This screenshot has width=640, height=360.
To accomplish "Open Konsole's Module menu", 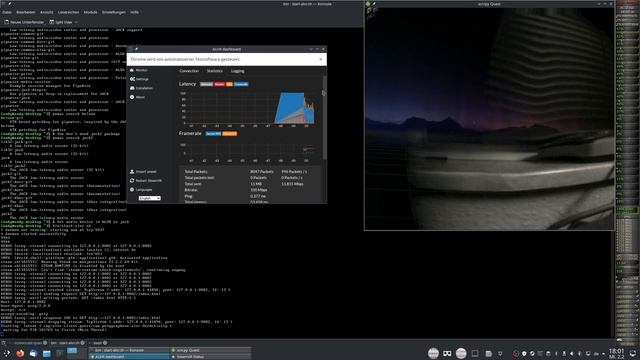I will 91,12.
